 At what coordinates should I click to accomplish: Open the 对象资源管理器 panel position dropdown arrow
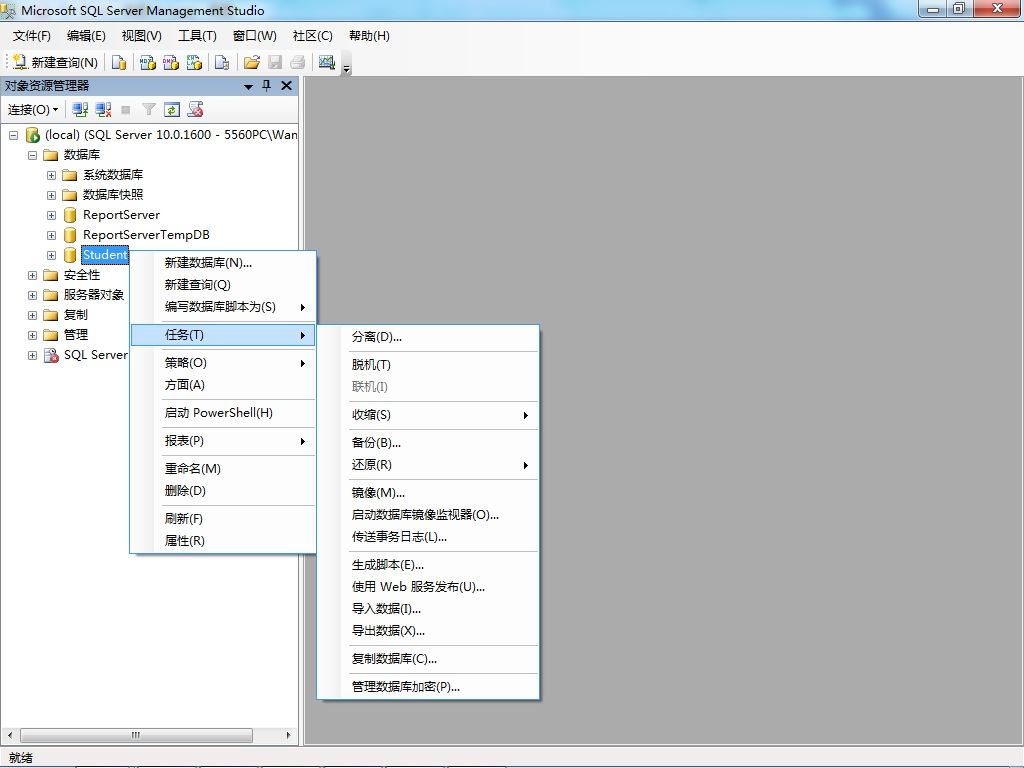[x=248, y=86]
